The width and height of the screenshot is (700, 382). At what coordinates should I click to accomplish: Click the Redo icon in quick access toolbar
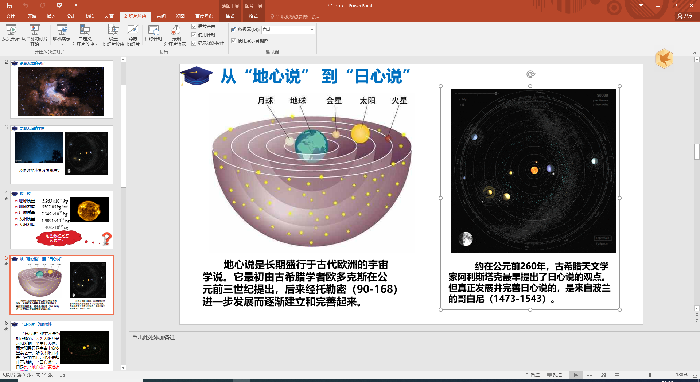[x=42, y=5]
